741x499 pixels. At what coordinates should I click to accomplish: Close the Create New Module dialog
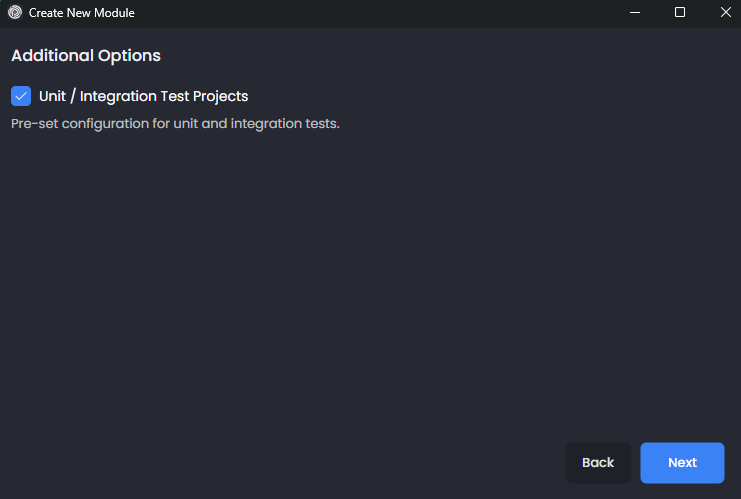tap(725, 13)
